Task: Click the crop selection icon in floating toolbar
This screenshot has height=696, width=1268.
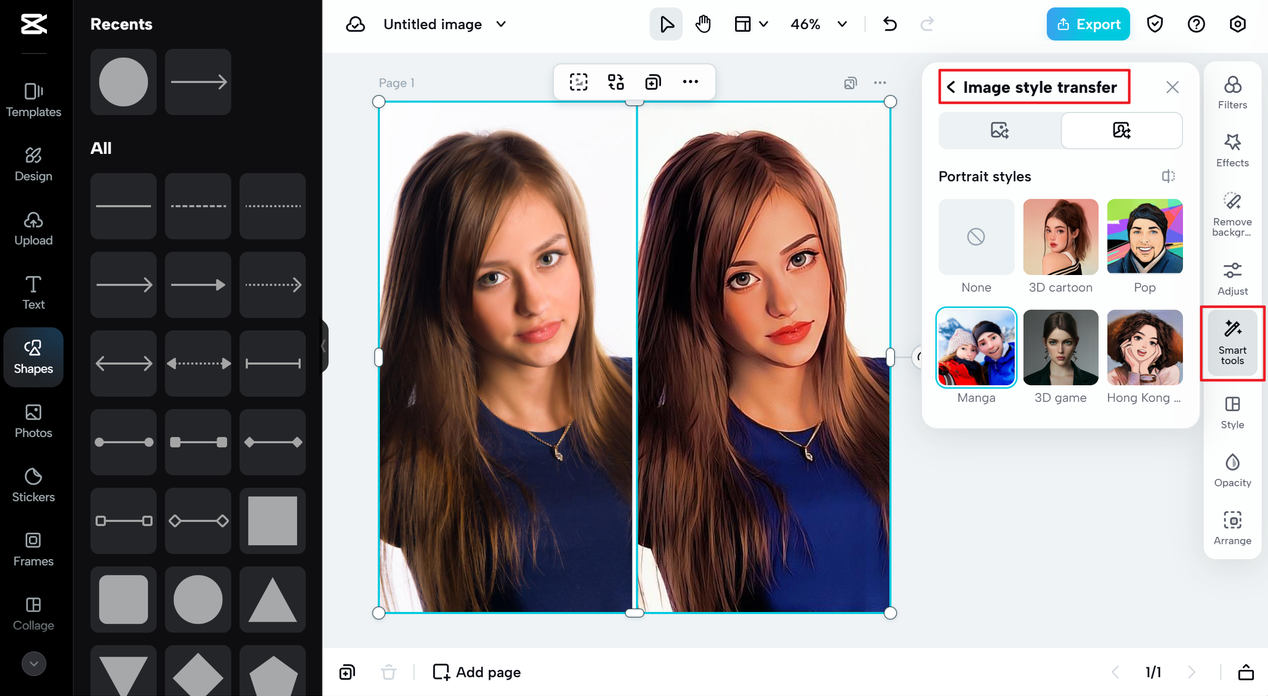Action: point(579,82)
